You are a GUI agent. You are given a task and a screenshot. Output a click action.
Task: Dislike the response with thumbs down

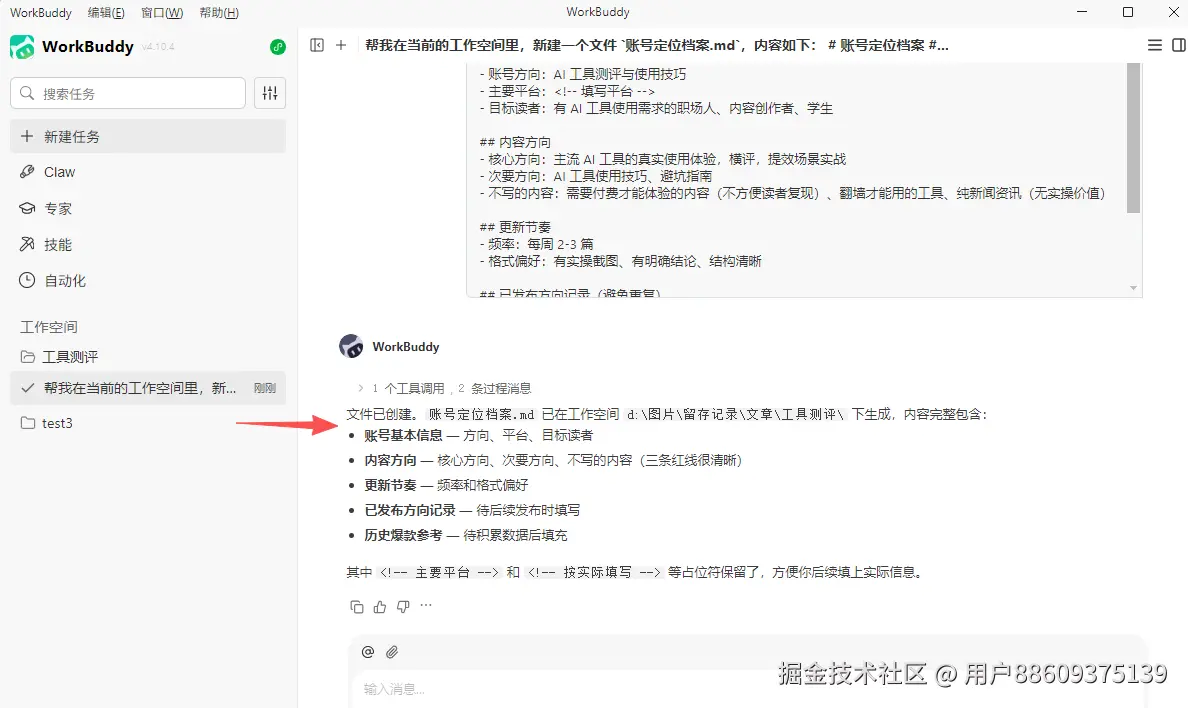403,606
